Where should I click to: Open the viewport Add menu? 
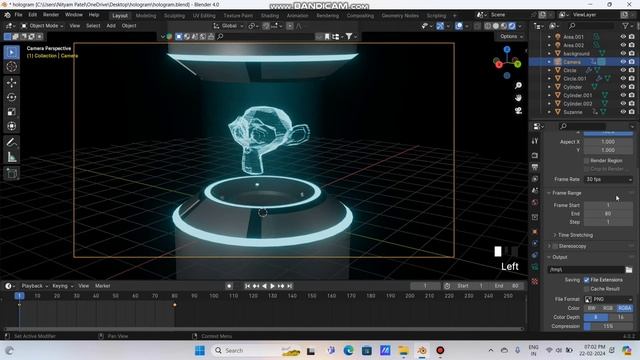pyautogui.click(x=111, y=26)
